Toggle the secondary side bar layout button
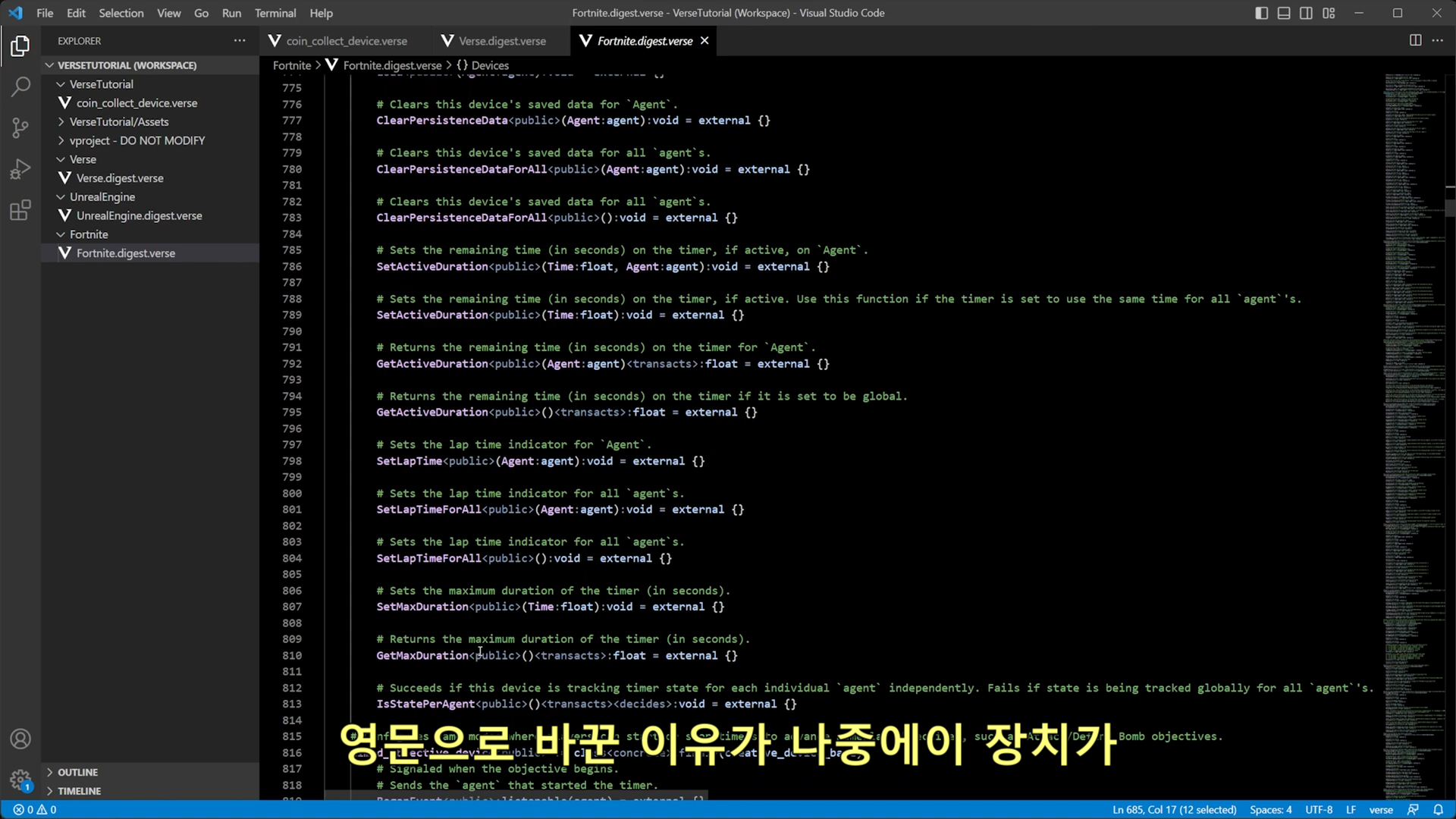Image resolution: width=1456 pixels, height=819 pixels. 1306,13
